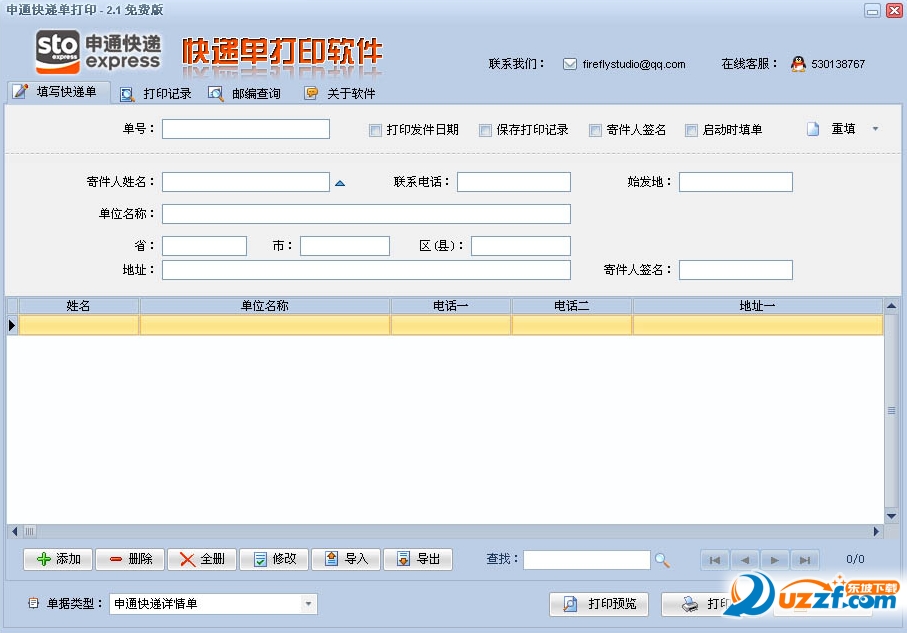Check the 寄件人签名 option checkbox
The height and width of the screenshot is (633, 907).
coord(595,130)
